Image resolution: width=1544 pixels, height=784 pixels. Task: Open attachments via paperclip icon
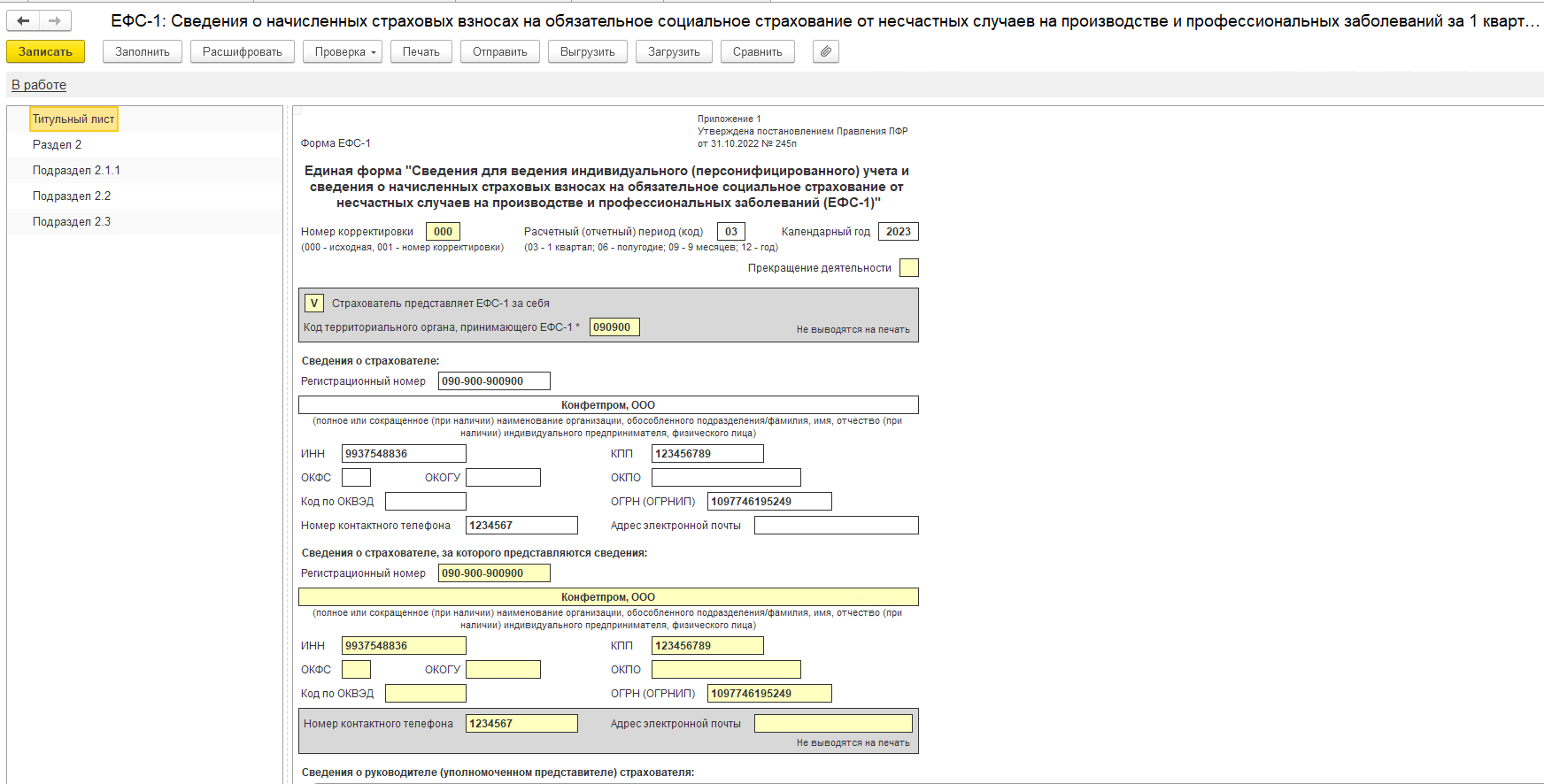pyautogui.click(x=825, y=52)
